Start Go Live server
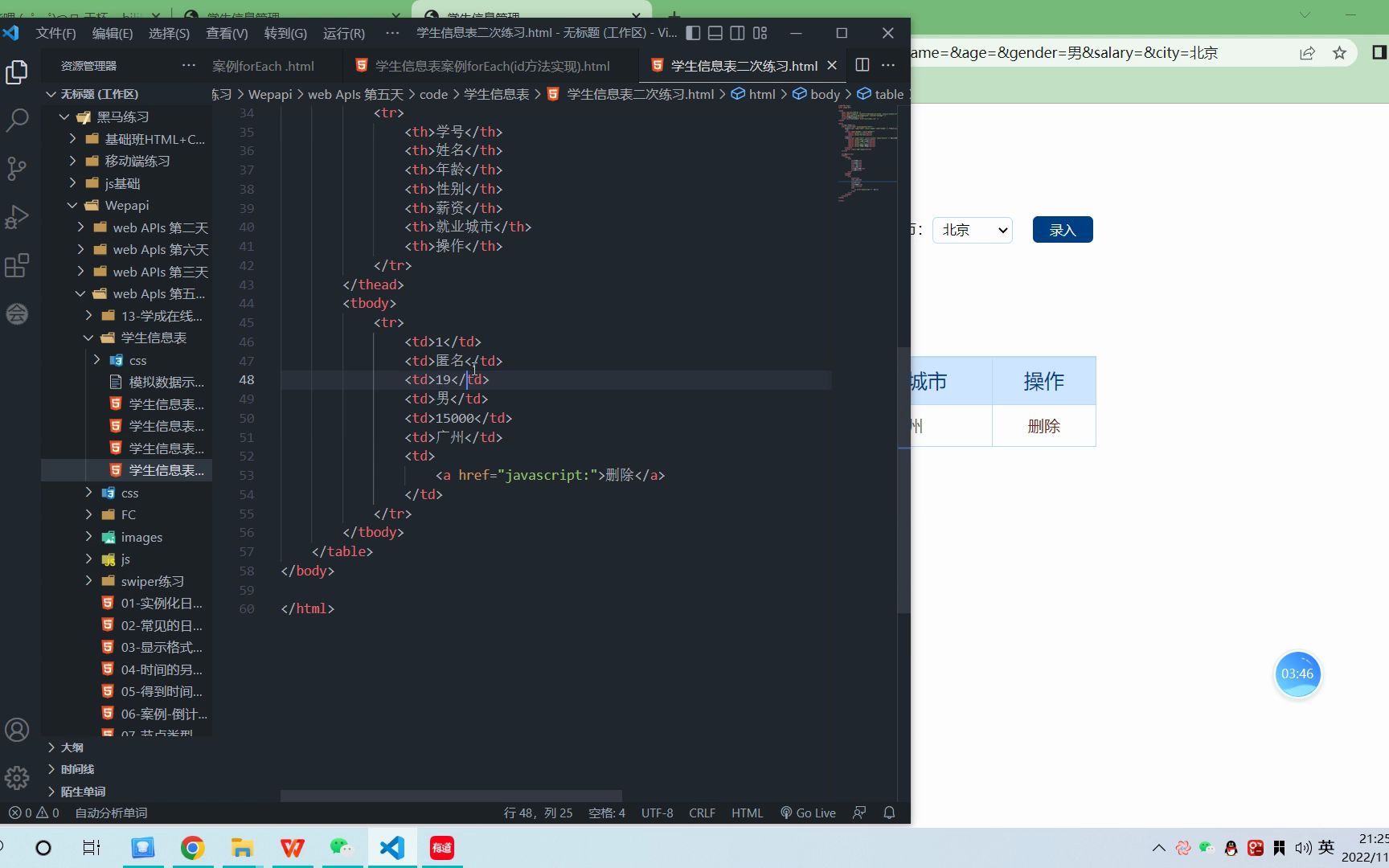1389x868 pixels. pyautogui.click(x=808, y=813)
